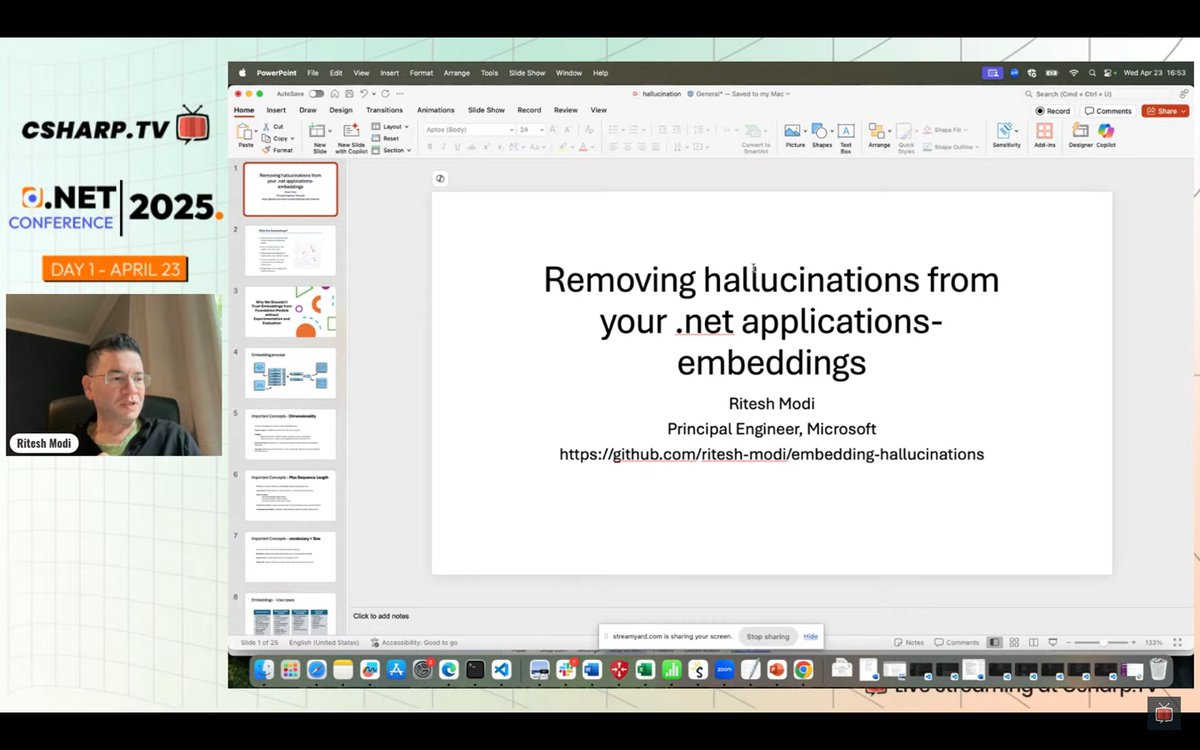Open the Section dropdown

pos(390,150)
